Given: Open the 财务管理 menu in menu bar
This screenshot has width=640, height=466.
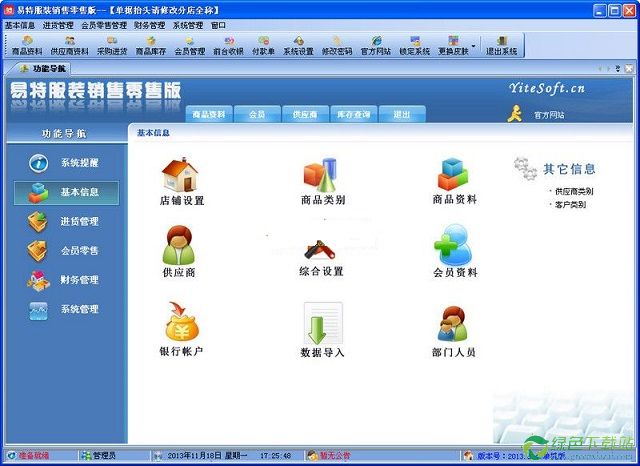Looking at the screenshot, I should click(149, 24).
